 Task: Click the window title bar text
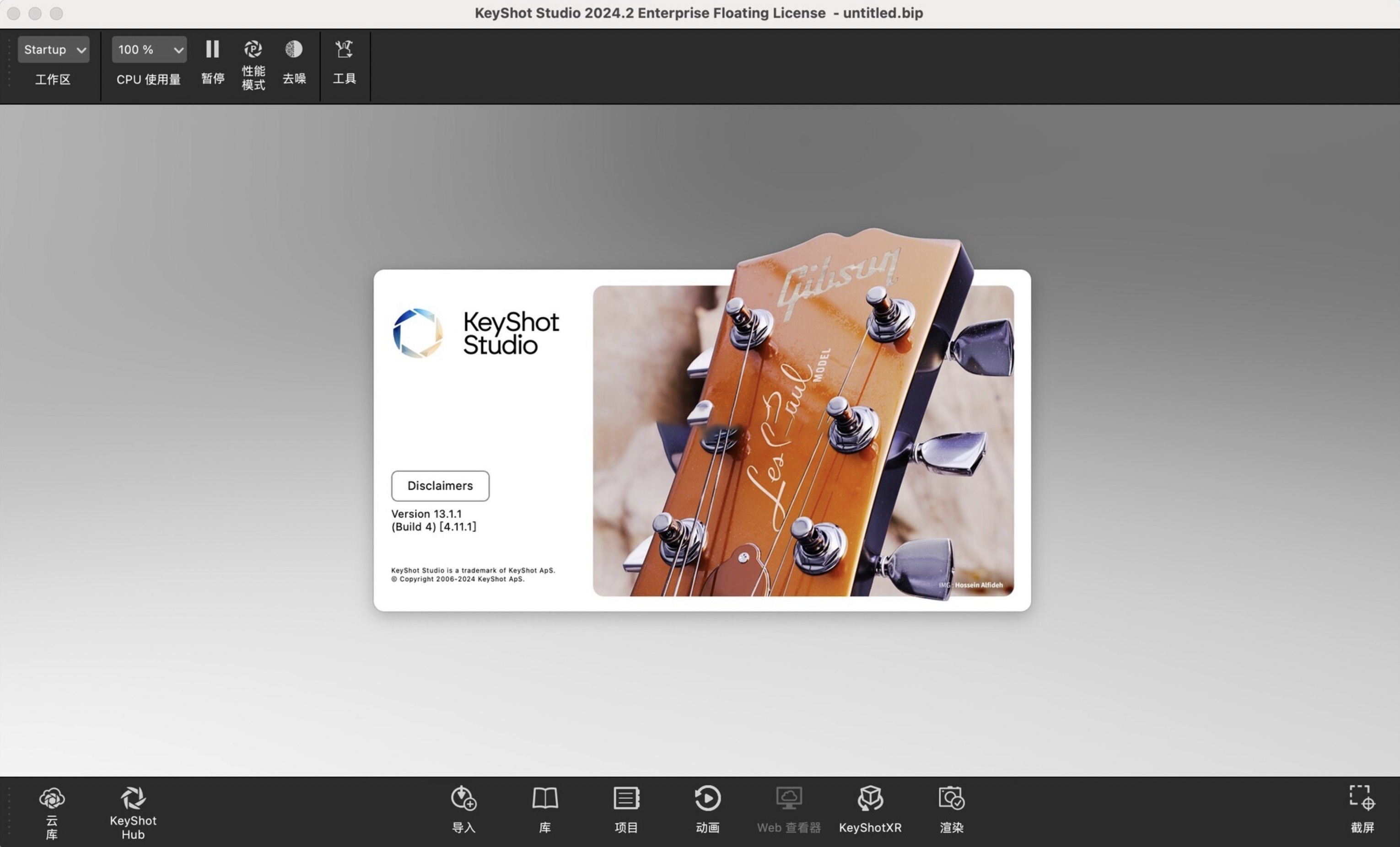(698, 13)
